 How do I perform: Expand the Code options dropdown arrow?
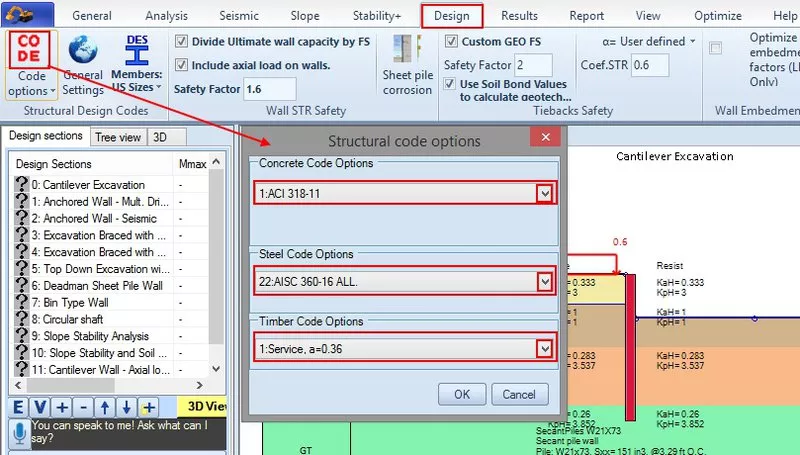53,91
